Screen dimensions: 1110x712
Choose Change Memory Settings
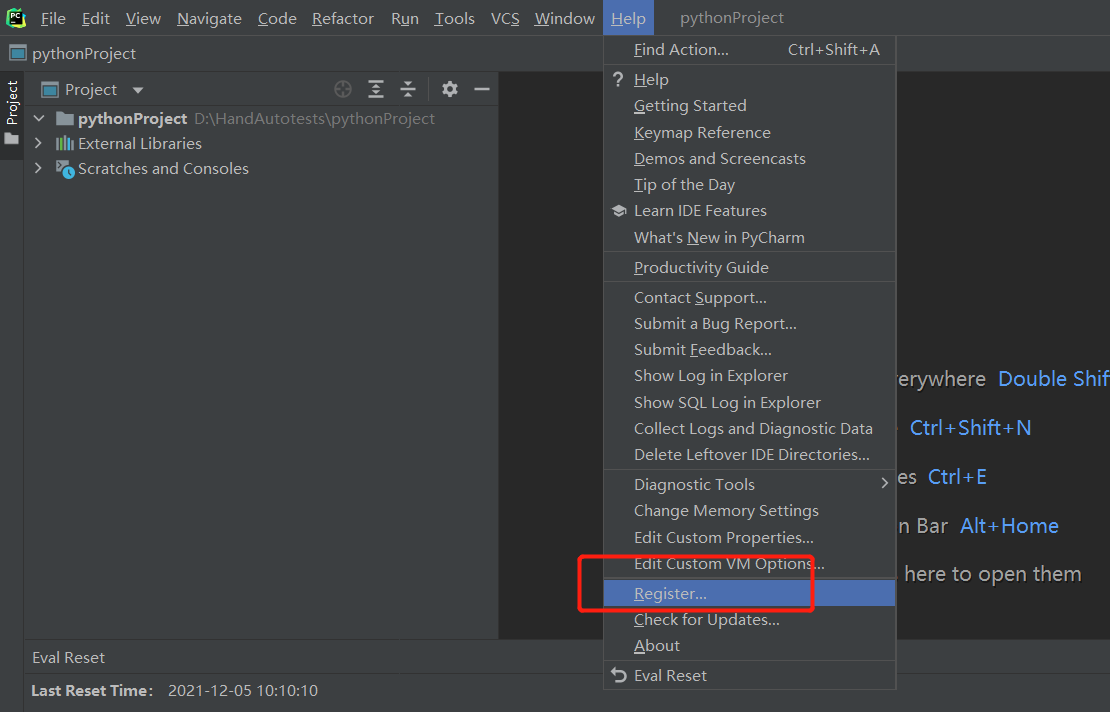click(750, 511)
